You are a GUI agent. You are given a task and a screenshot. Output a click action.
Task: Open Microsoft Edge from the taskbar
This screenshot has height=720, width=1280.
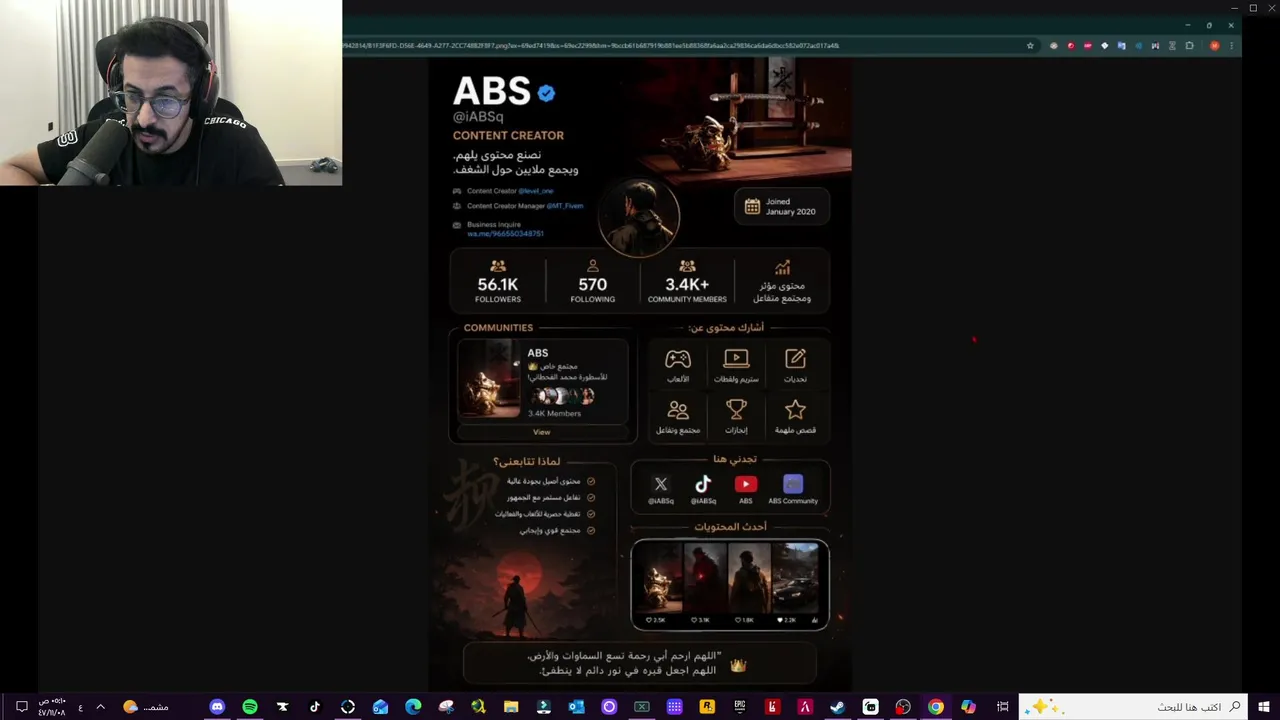click(x=413, y=707)
